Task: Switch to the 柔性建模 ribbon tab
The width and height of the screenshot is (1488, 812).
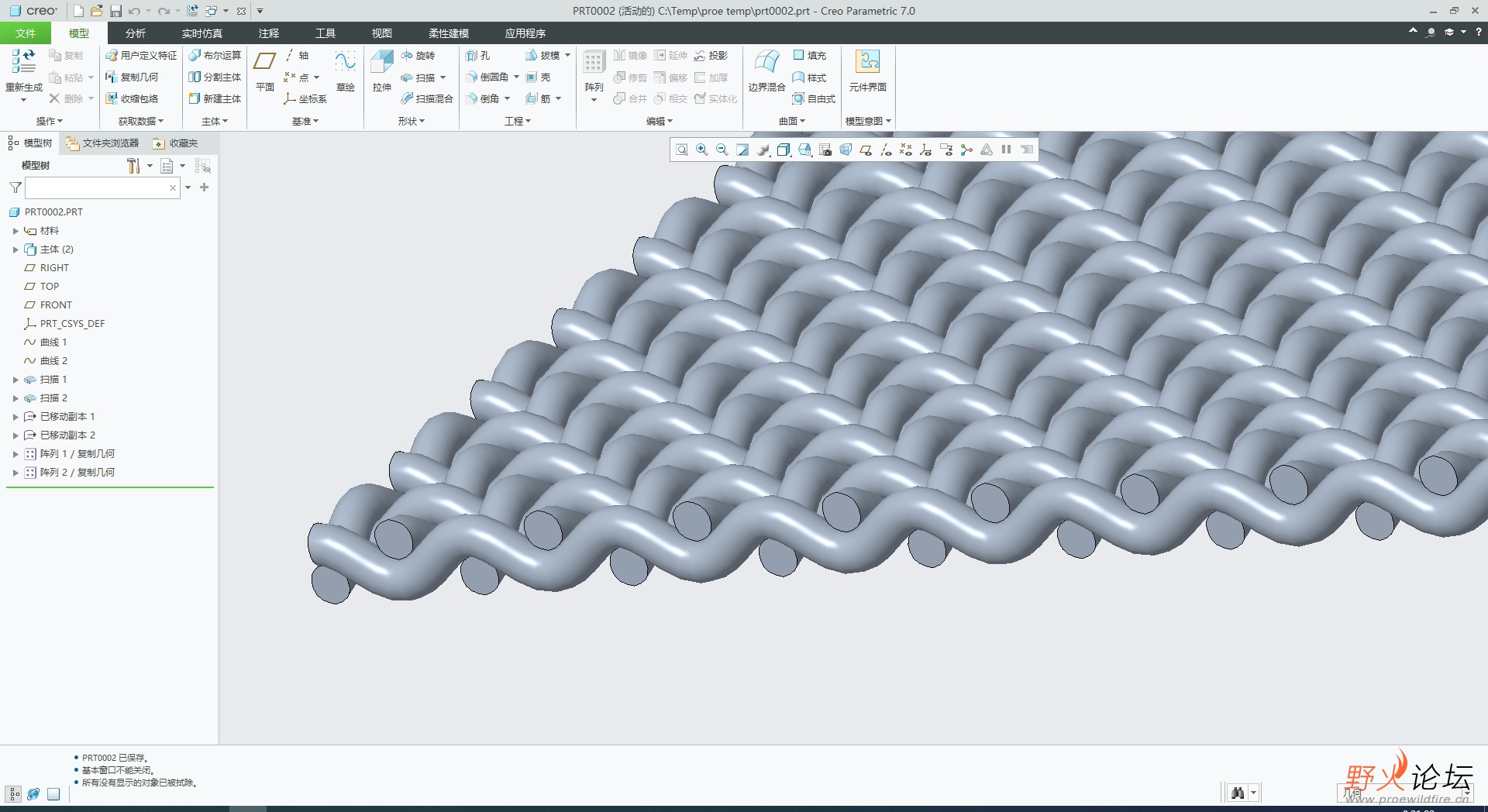Action: (449, 33)
